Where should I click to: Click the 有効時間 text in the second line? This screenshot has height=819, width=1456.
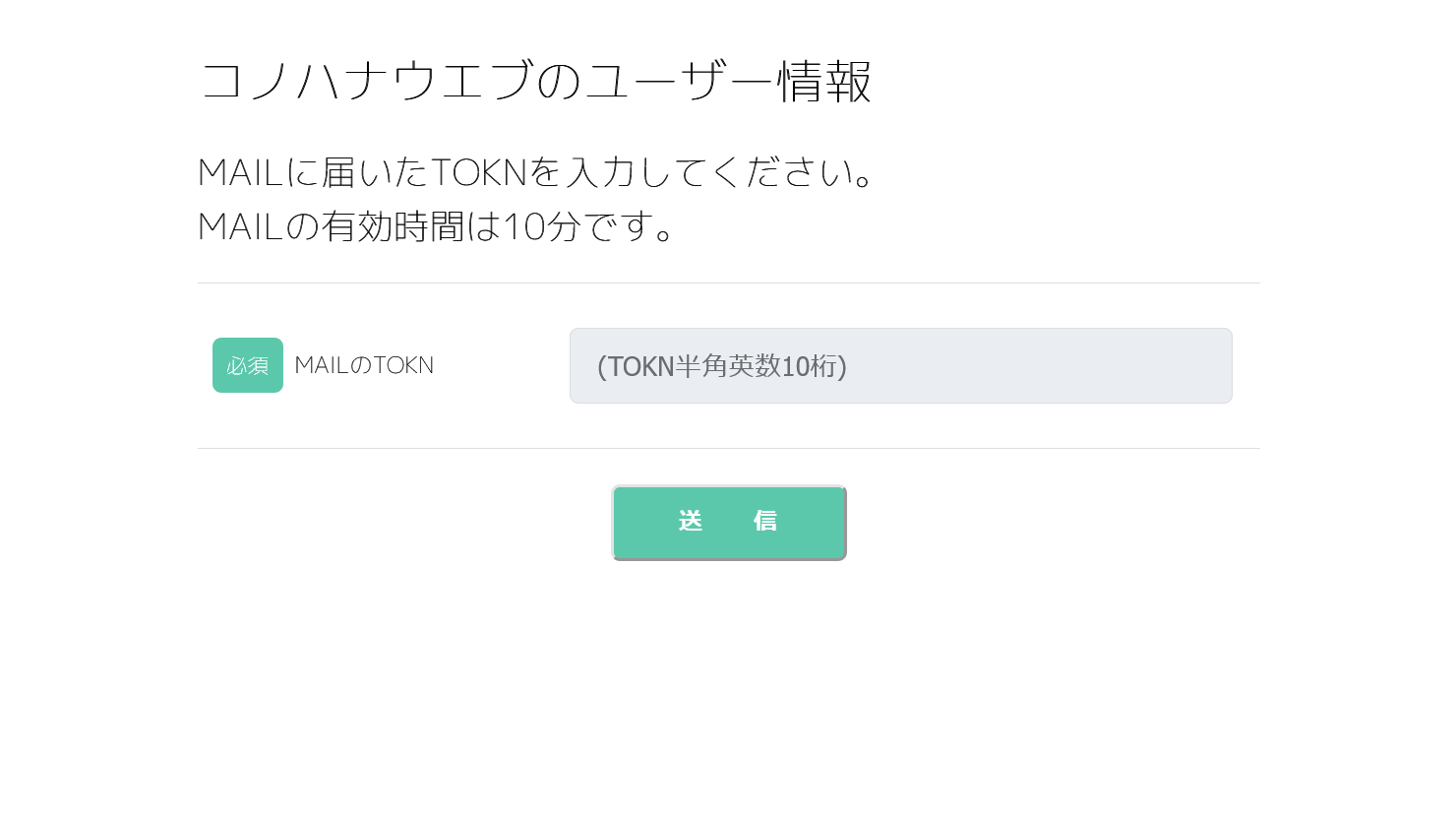pyautogui.click(x=393, y=226)
